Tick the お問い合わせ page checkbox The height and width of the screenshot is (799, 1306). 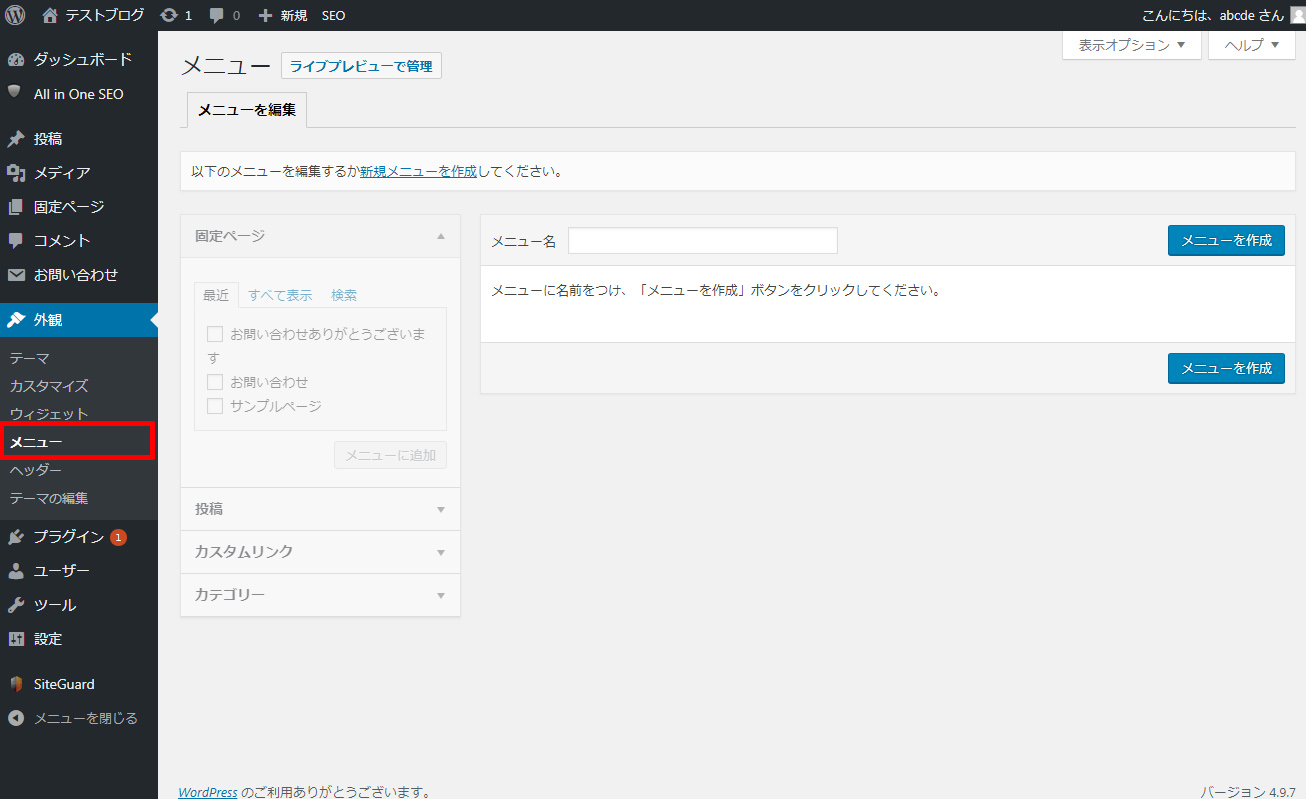(215, 382)
